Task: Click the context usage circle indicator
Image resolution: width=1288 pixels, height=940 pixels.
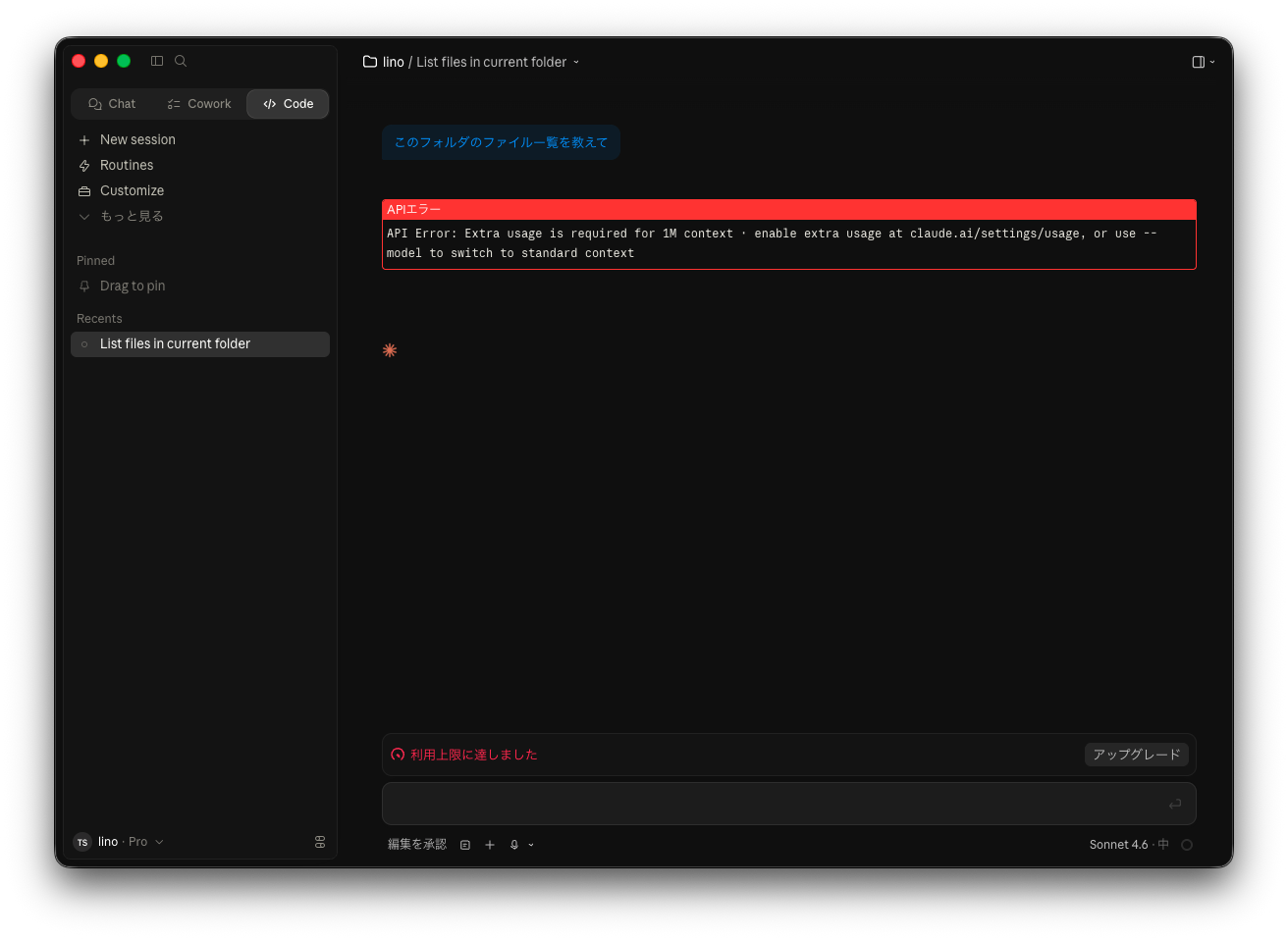Action: pyautogui.click(x=1187, y=845)
